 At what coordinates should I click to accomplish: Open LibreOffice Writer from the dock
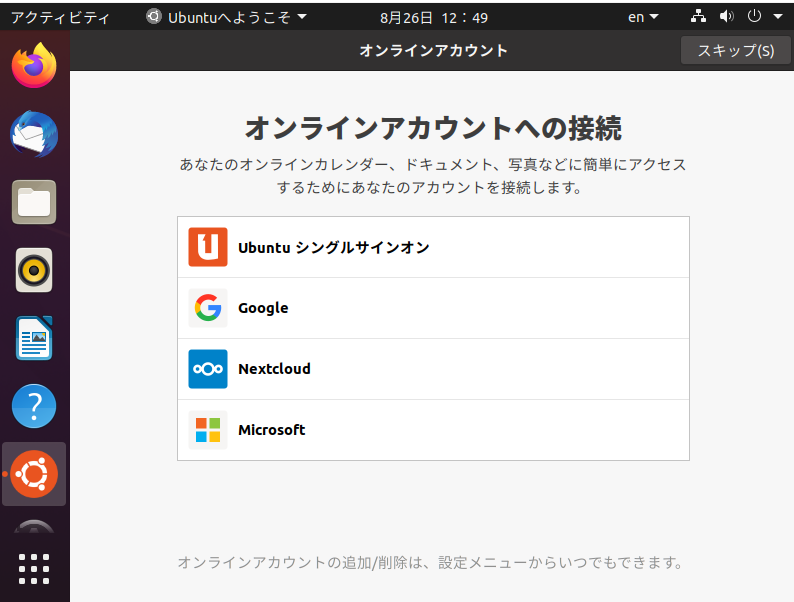[x=34, y=338]
